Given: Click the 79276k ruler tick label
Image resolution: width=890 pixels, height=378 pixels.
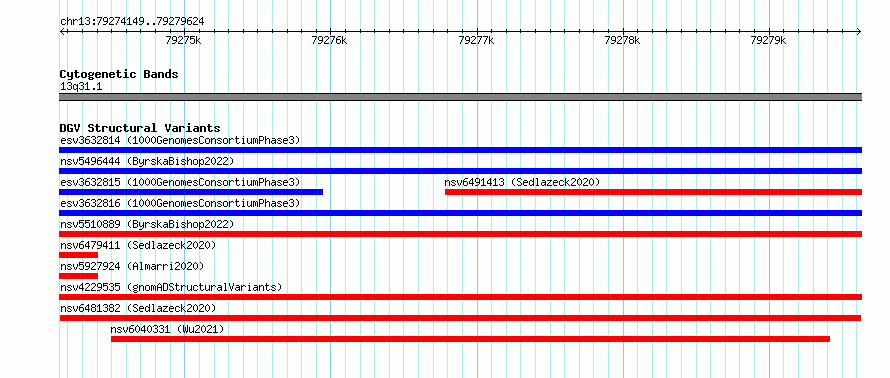Looking at the screenshot, I should (329, 40).
